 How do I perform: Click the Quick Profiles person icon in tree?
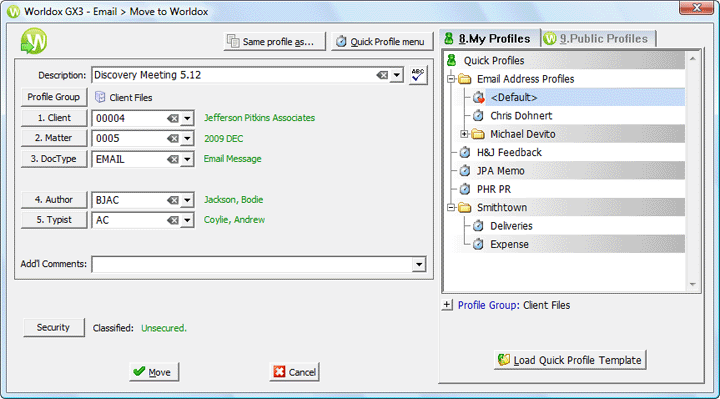[451, 60]
